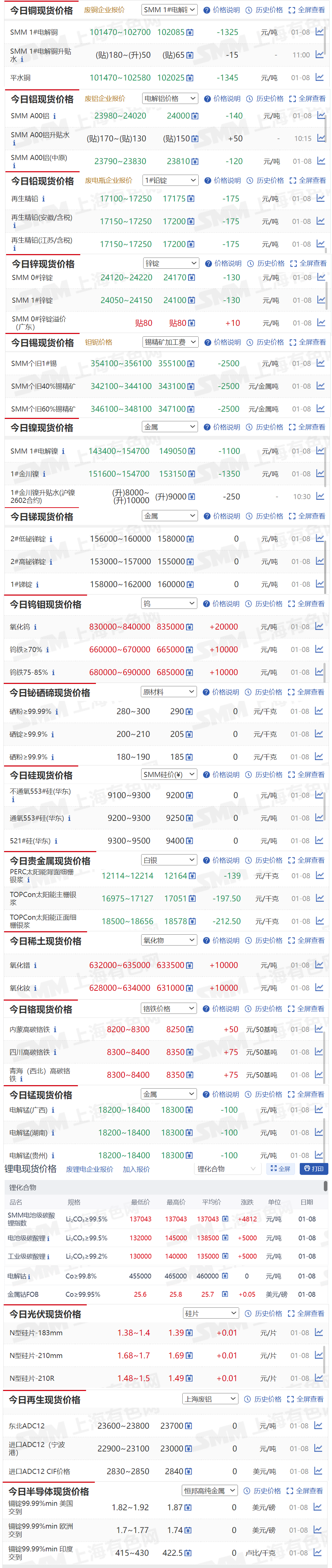Click info icon next to 电池级碳酸锂
The width and height of the screenshot is (332, 1568).
pyautogui.click(x=48, y=1238)
